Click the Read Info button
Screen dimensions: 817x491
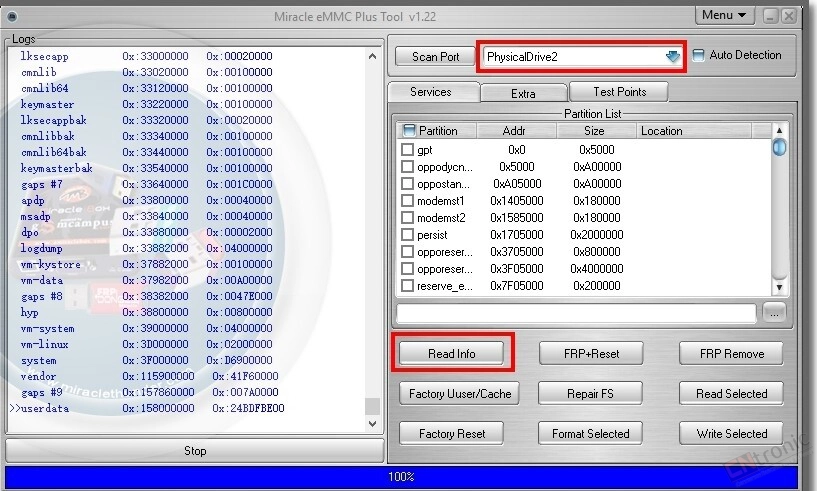pyautogui.click(x=452, y=354)
